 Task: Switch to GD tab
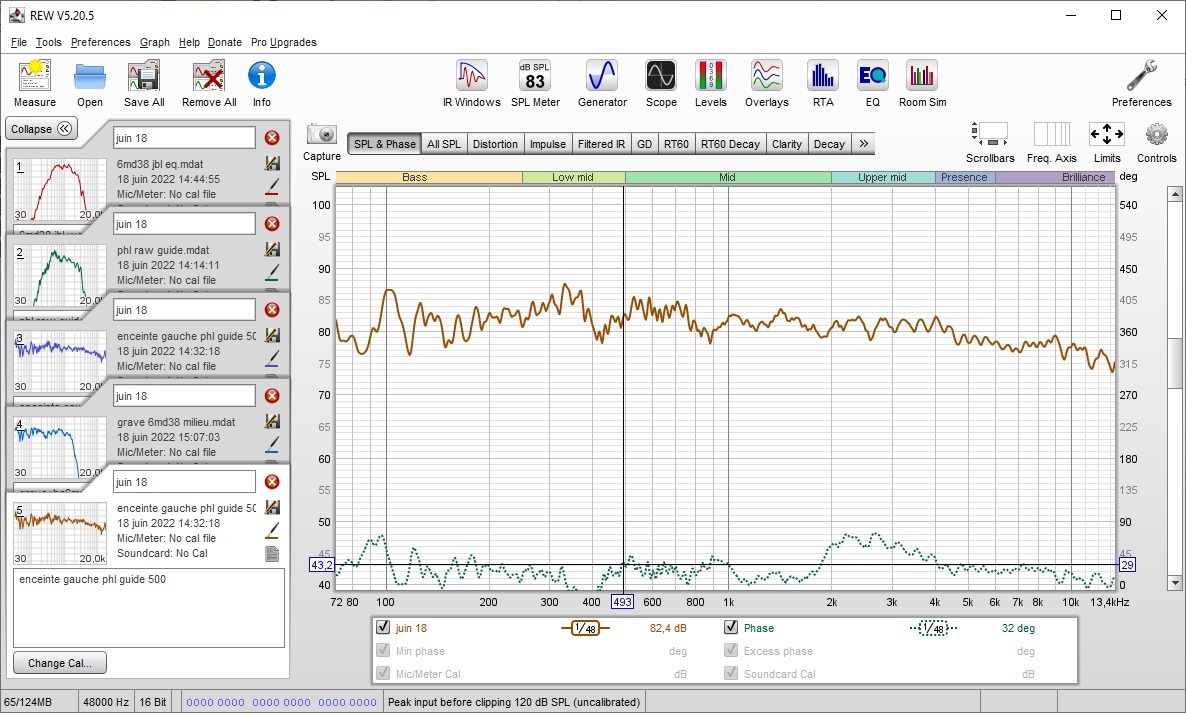tap(644, 144)
